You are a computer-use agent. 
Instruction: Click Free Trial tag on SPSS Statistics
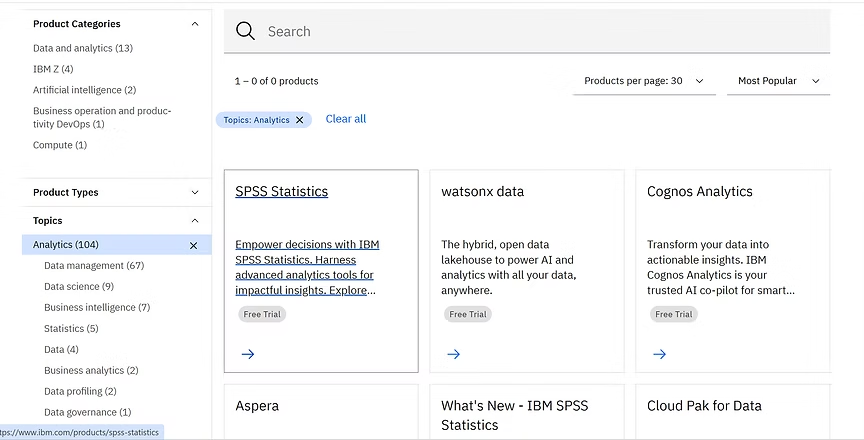tap(262, 314)
